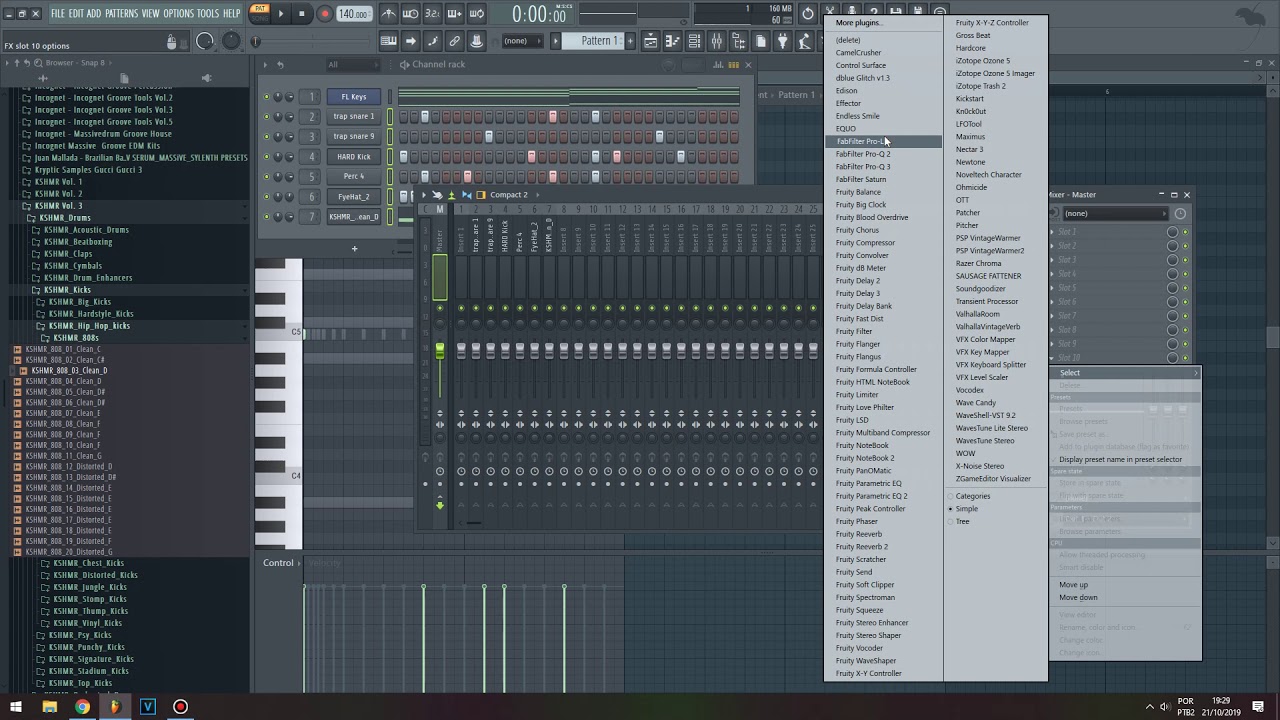Screen dimensions: 1280x720
Task: Open Mixer Master input (none) dropdown
Action: [1114, 213]
